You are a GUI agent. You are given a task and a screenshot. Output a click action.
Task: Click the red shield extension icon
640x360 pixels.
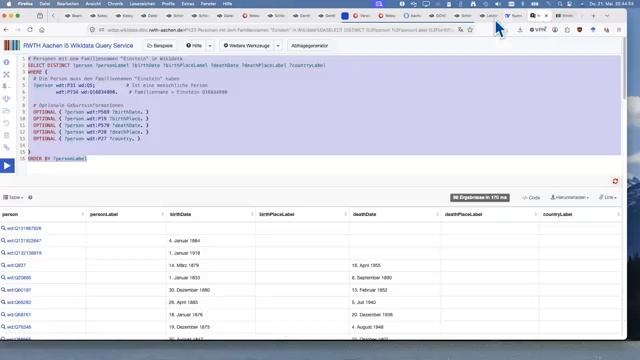[580, 30]
